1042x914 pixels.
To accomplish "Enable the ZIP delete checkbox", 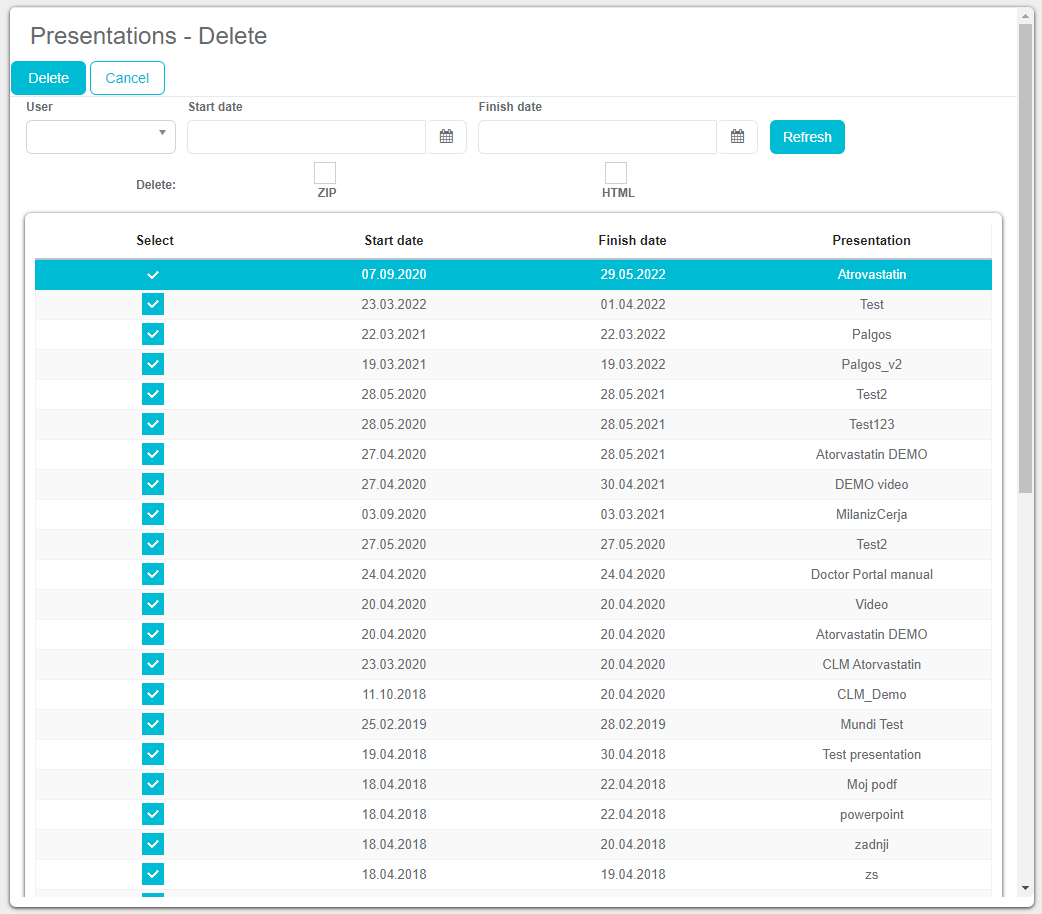I will click(325, 173).
